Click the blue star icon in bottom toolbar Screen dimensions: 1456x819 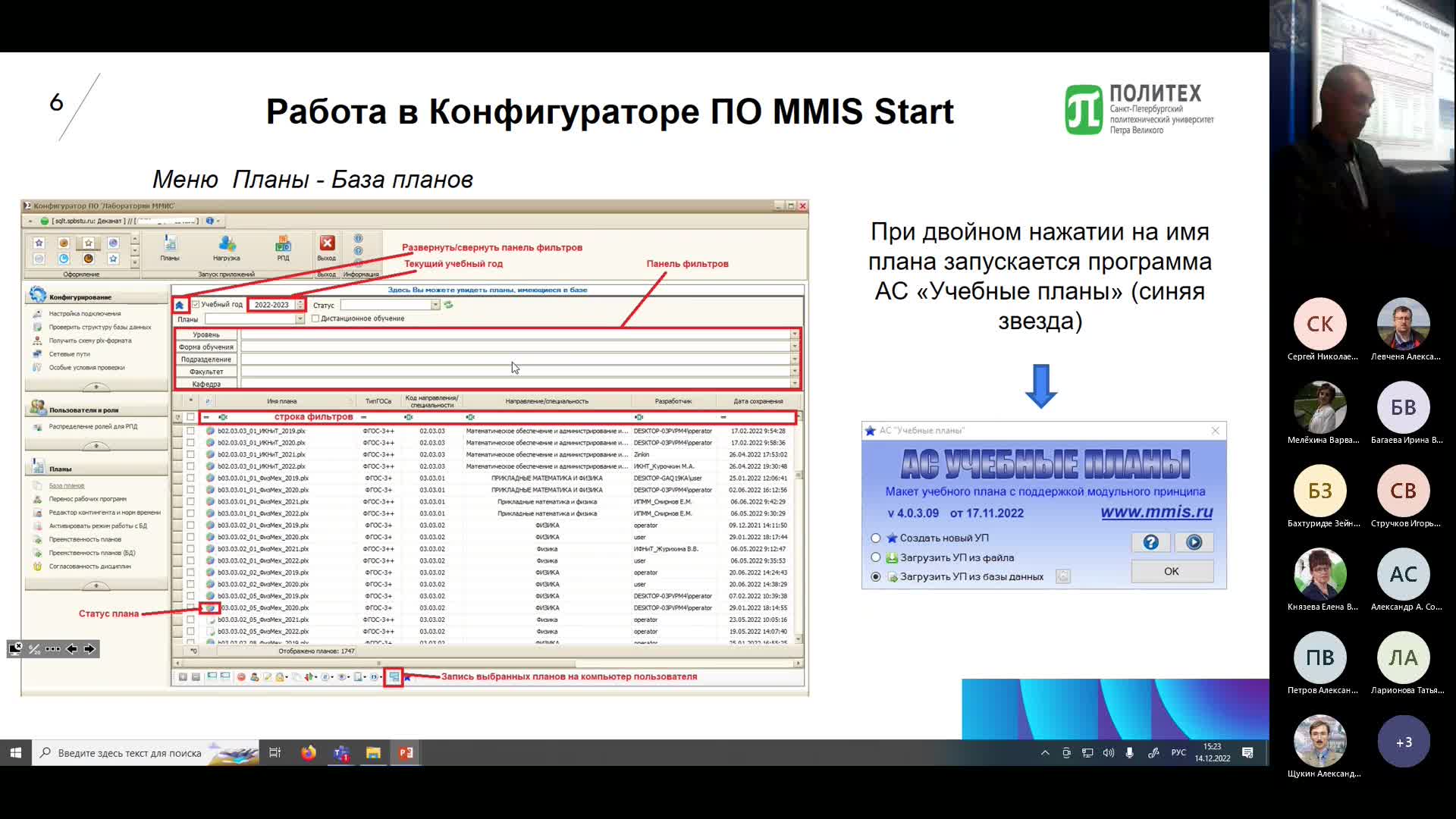(x=408, y=677)
